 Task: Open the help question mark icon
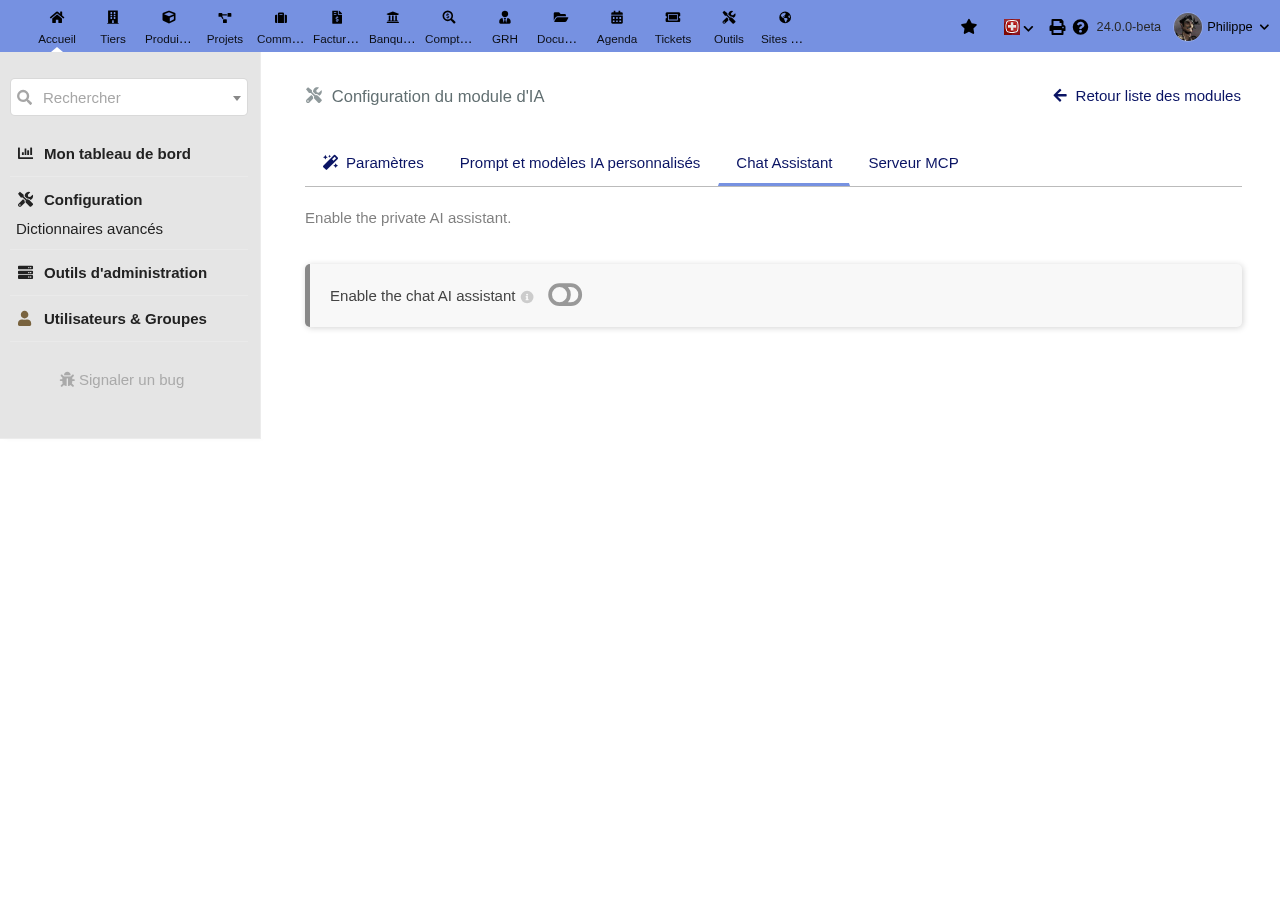(1080, 27)
